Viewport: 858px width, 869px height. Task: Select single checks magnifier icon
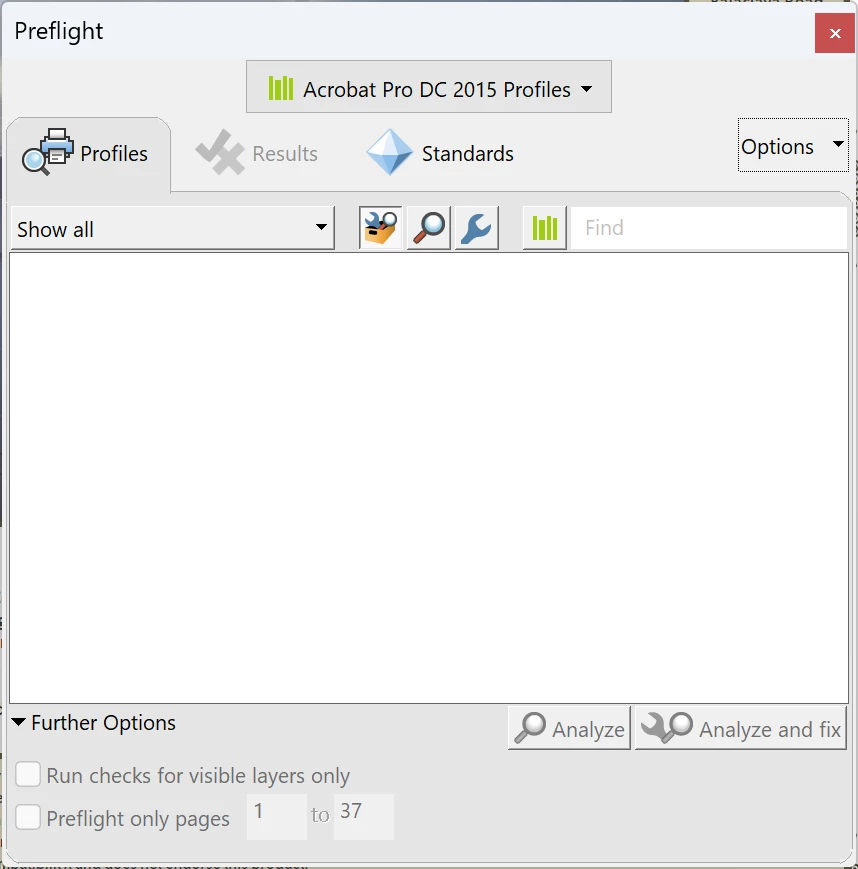[428, 228]
